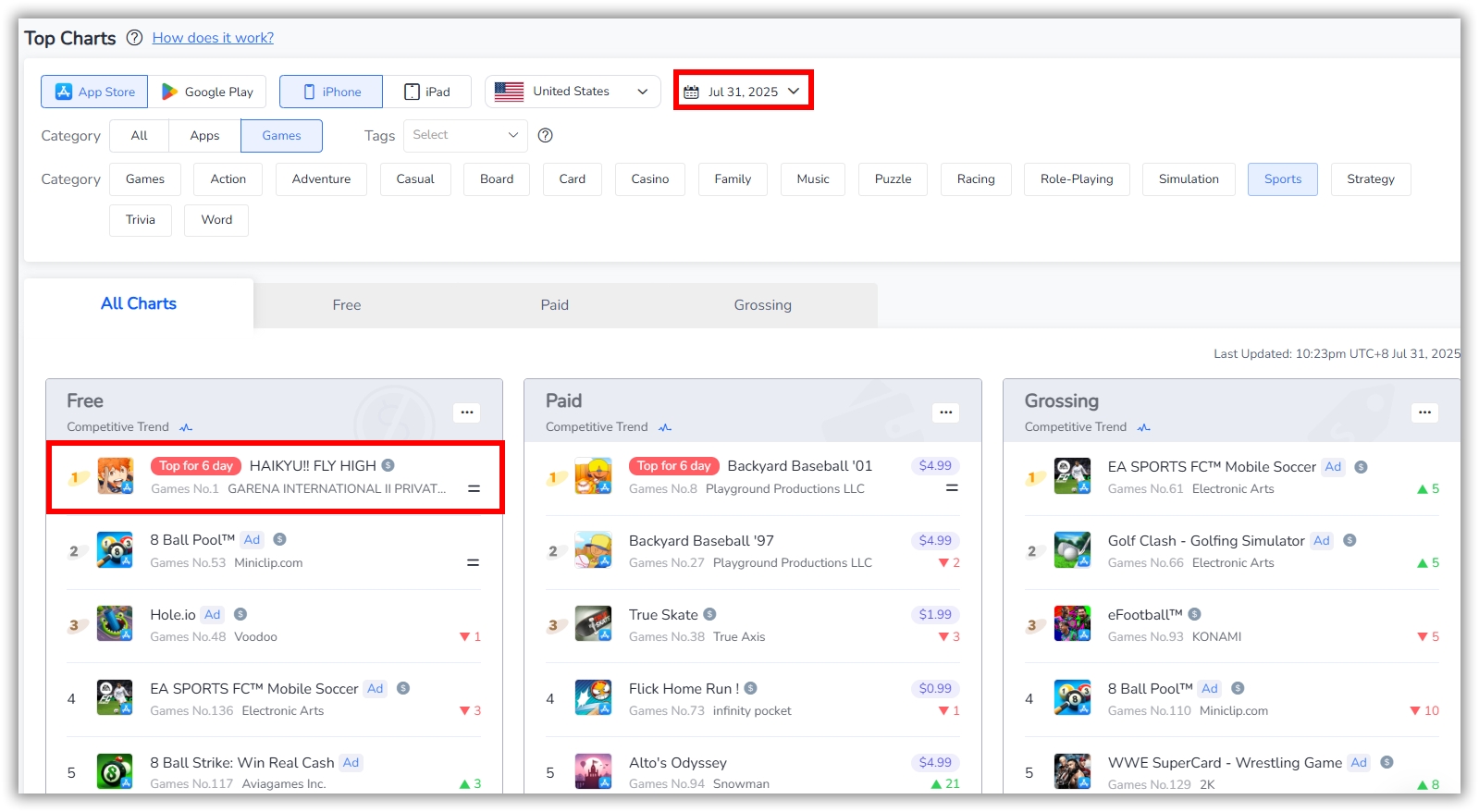This screenshot has width=1479, height=812.
Task: Click dollar badge next to True Skate
Action: 709,614
